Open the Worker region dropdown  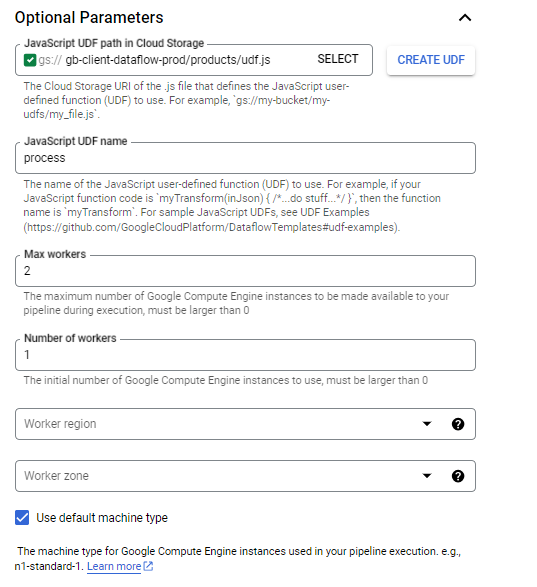click(x=245, y=424)
